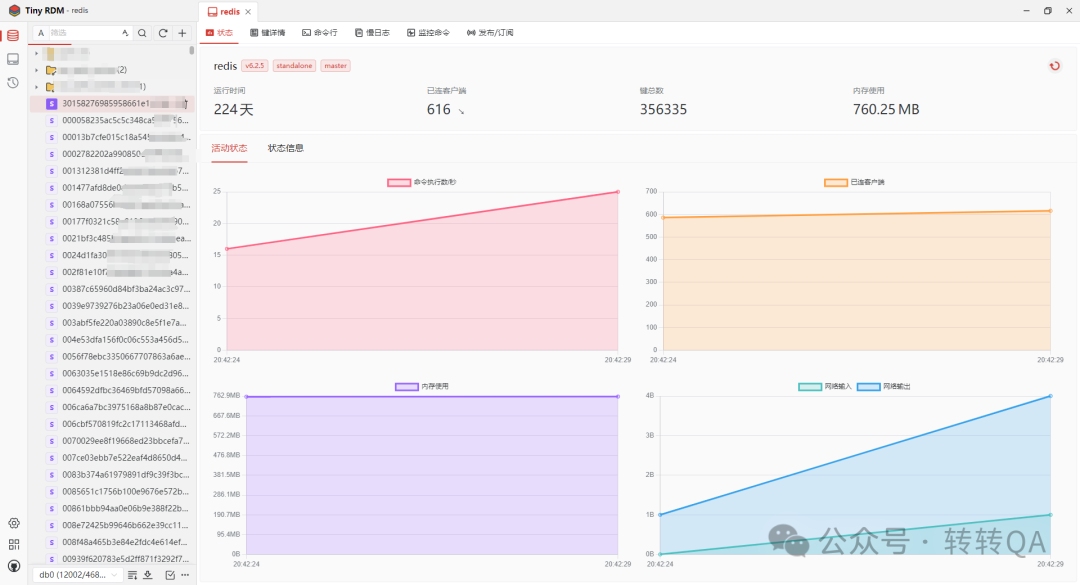Open the more options ellipsis icon
The height and width of the screenshot is (585, 1080).
click(x=185, y=575)
